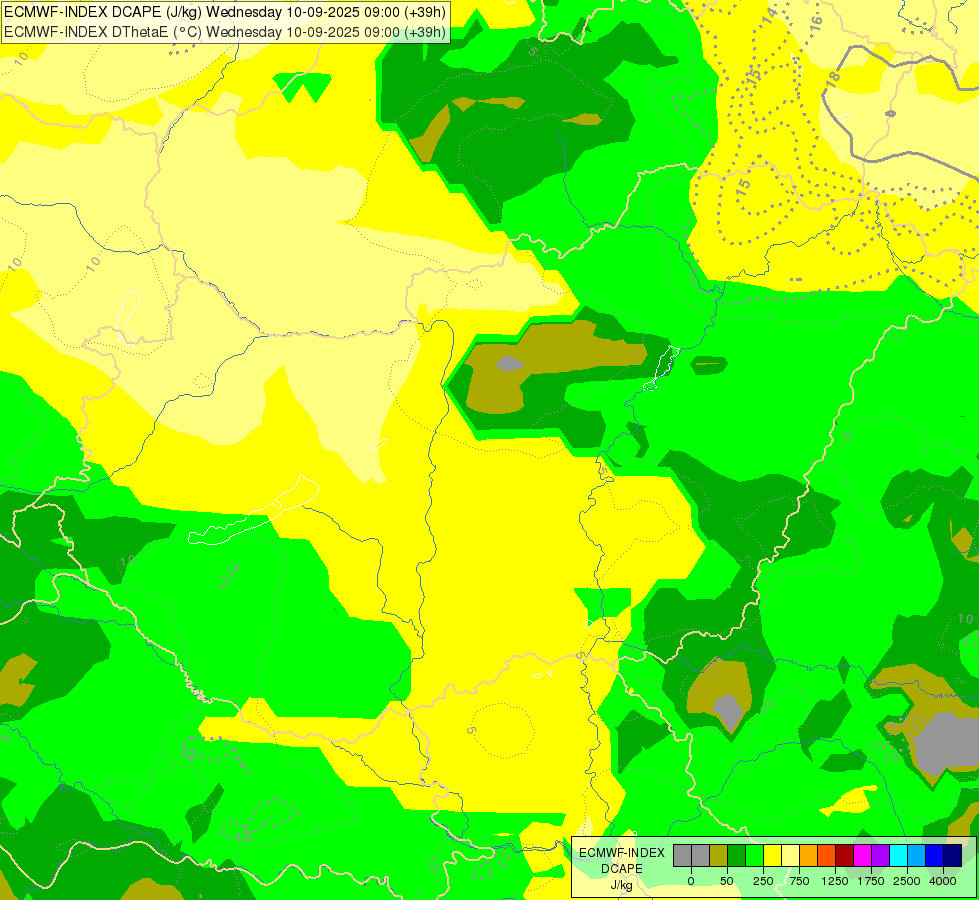Click the navy legend swatch
The width and height of the screenshot is (979, 900).
953,856
